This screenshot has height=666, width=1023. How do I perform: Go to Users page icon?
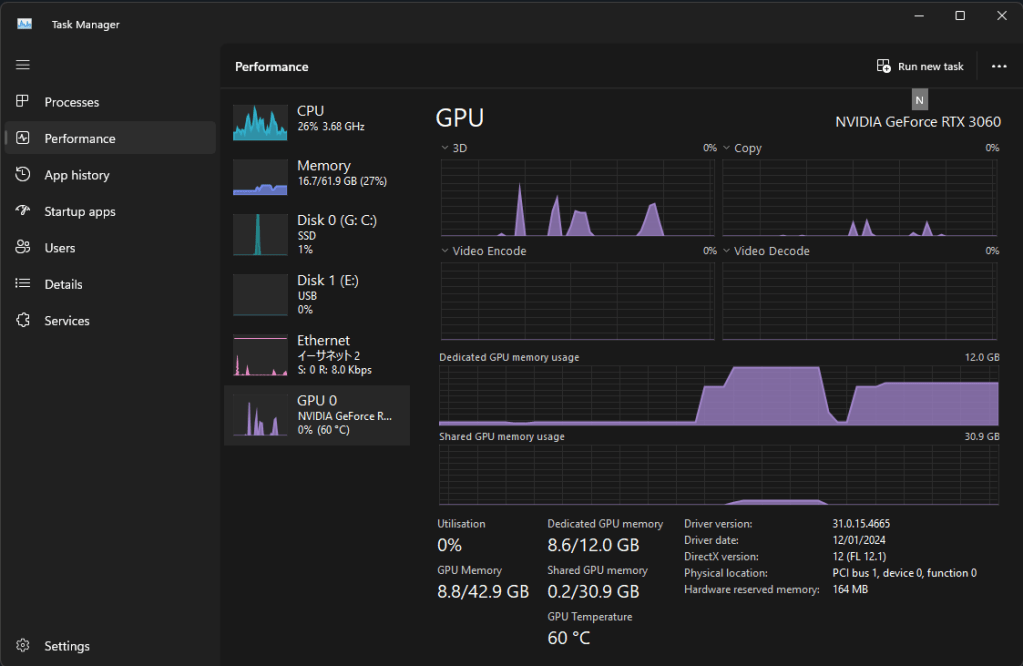click(x=23, y=248)
